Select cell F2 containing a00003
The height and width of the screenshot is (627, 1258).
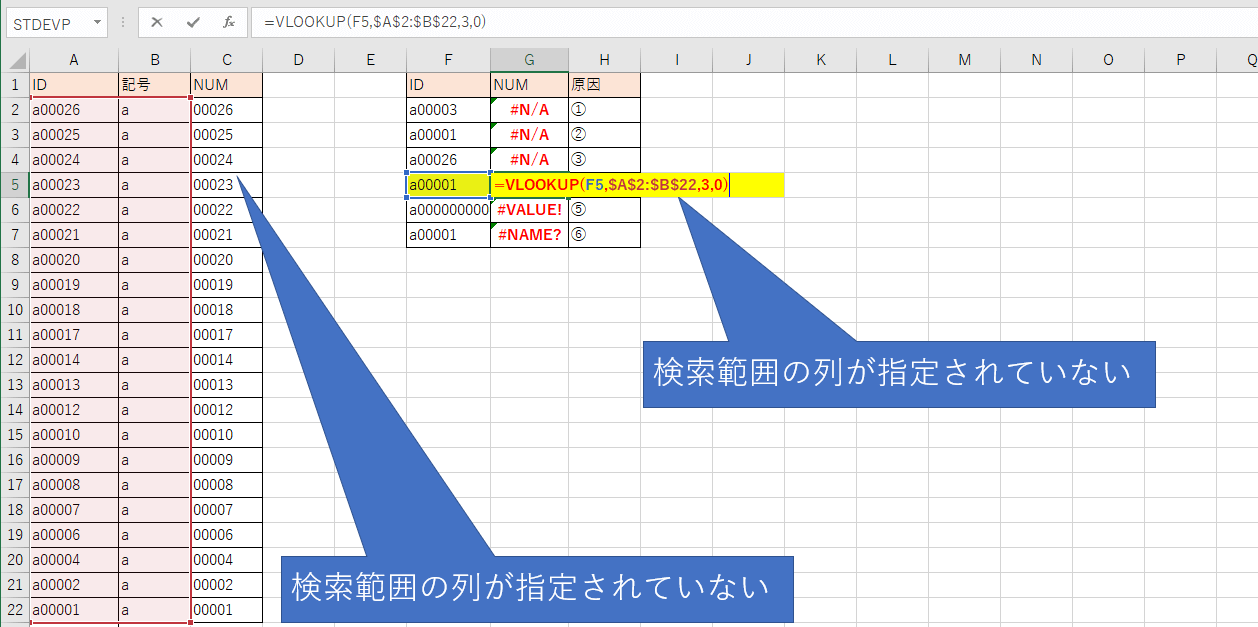[x=448, y=109]
